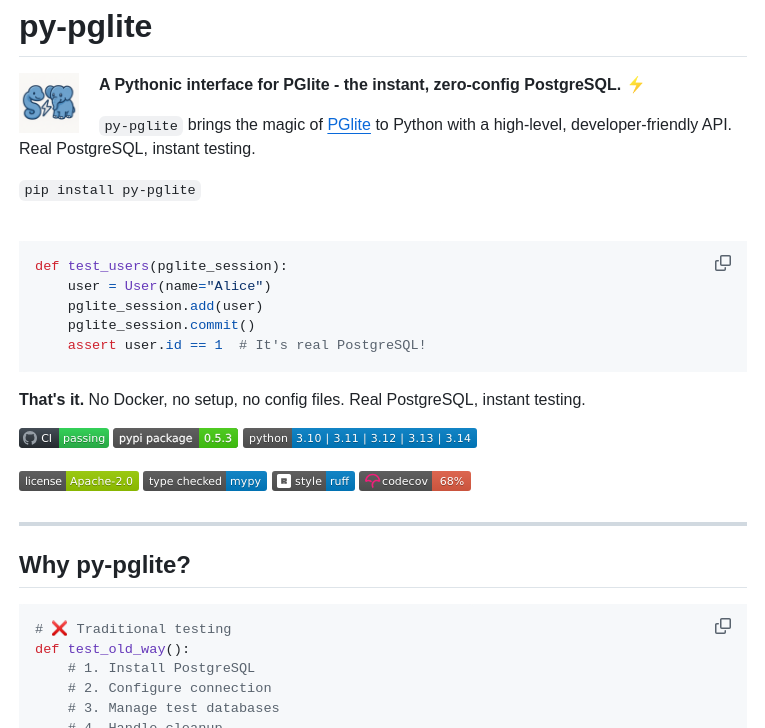Copy the Traditional testing code block
765x728 pixels.
723,626
